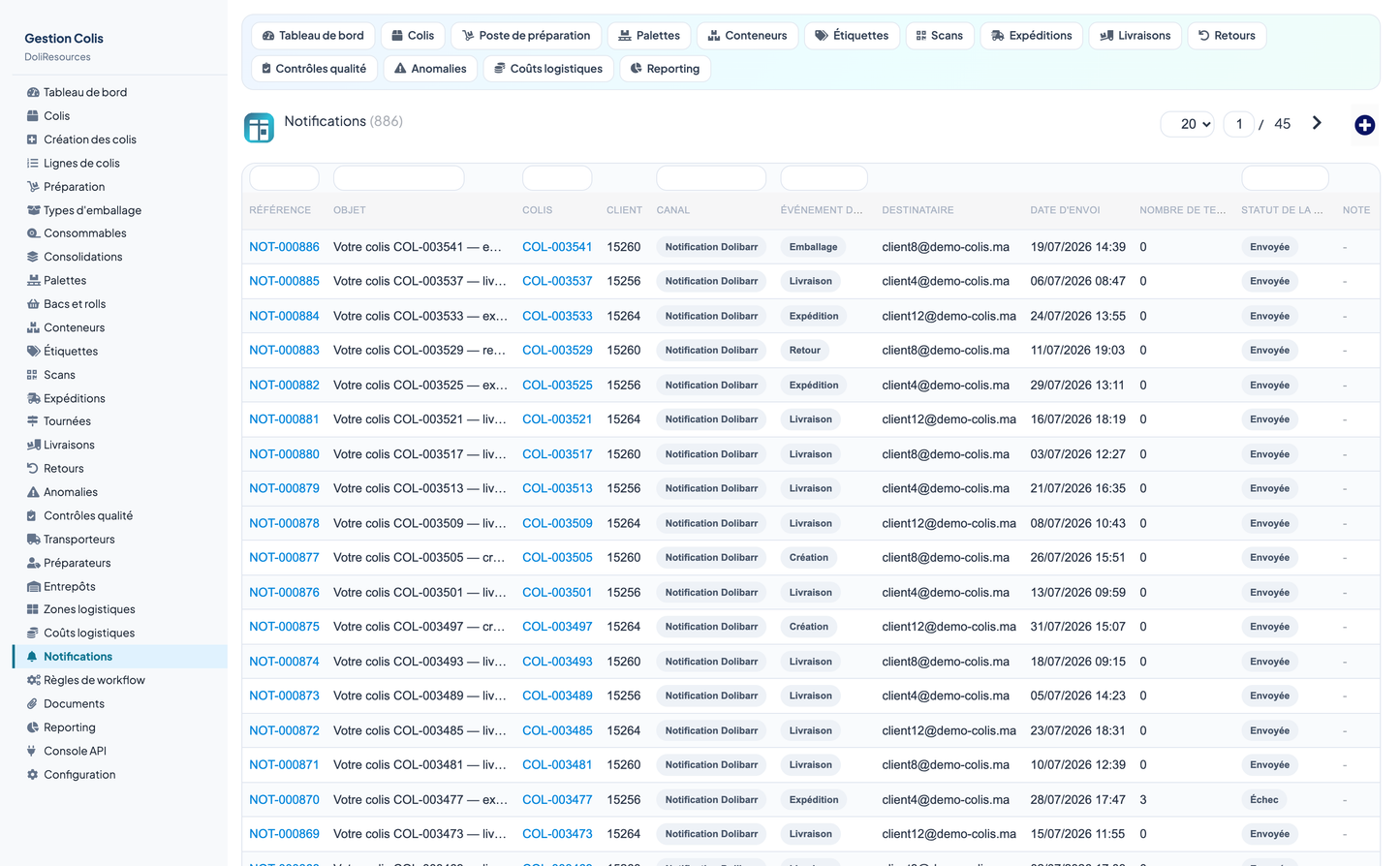Switch to the Palettes top tab
This screenshot has width=1400, height=866.
point(649,36)
